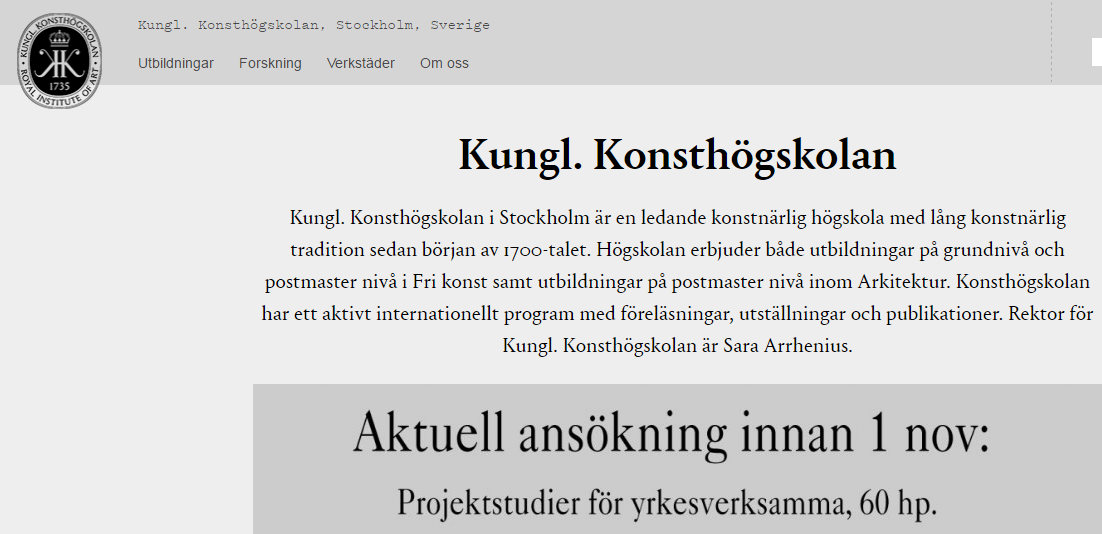1102x534 pixels.
Task: Click Projektstudier för yrkesverksamma, 60 hp text
Action: [667, 503]
